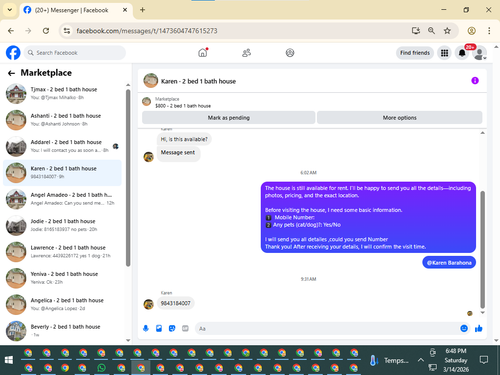The height and width of the screenshot is (375, 500).
Task: Open the Groups icon in top navigation
Action: [290, 53]
